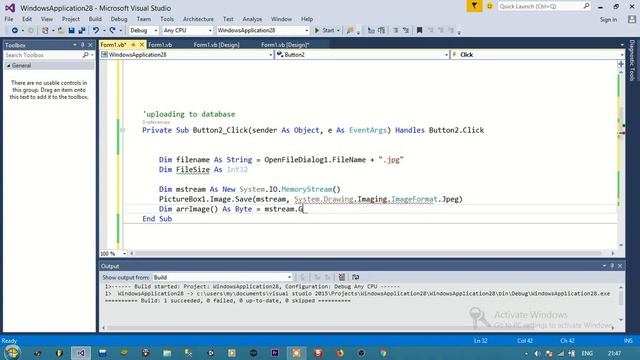640x360 pixels.
Task: Open the Window menu
Action: point(281,19)
